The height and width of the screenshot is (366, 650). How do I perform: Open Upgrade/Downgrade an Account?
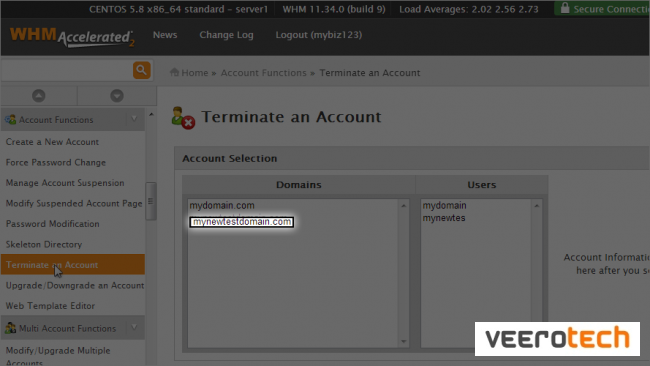[75, 285]
